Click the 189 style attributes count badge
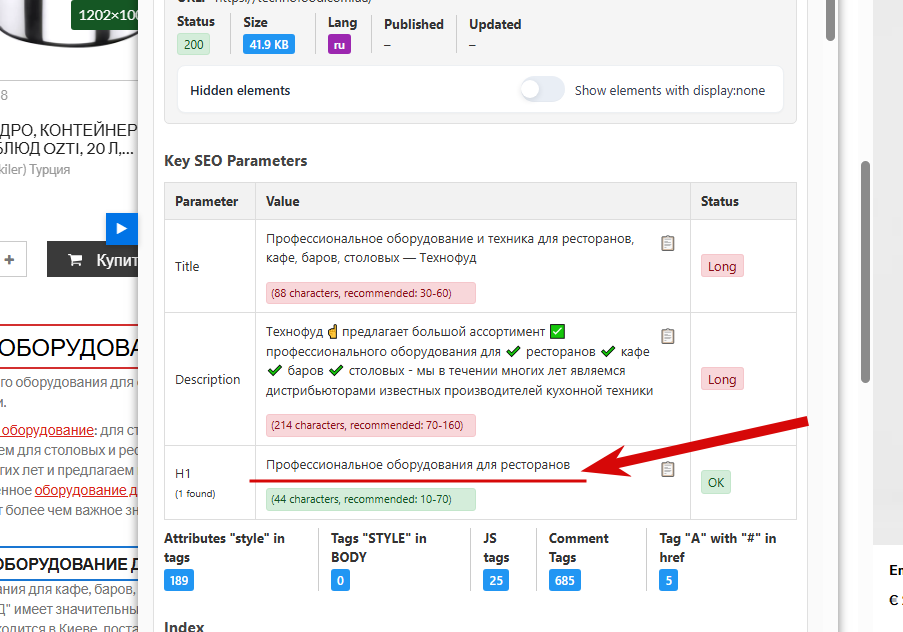 179,580
